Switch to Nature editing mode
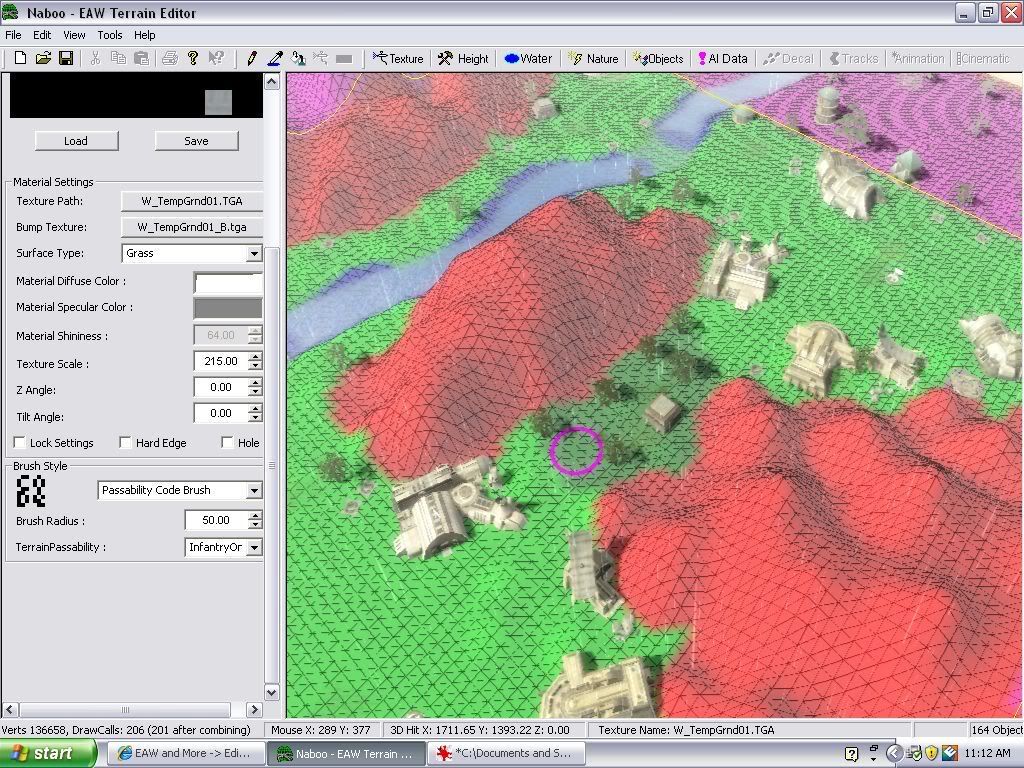 tap(593, 59)
